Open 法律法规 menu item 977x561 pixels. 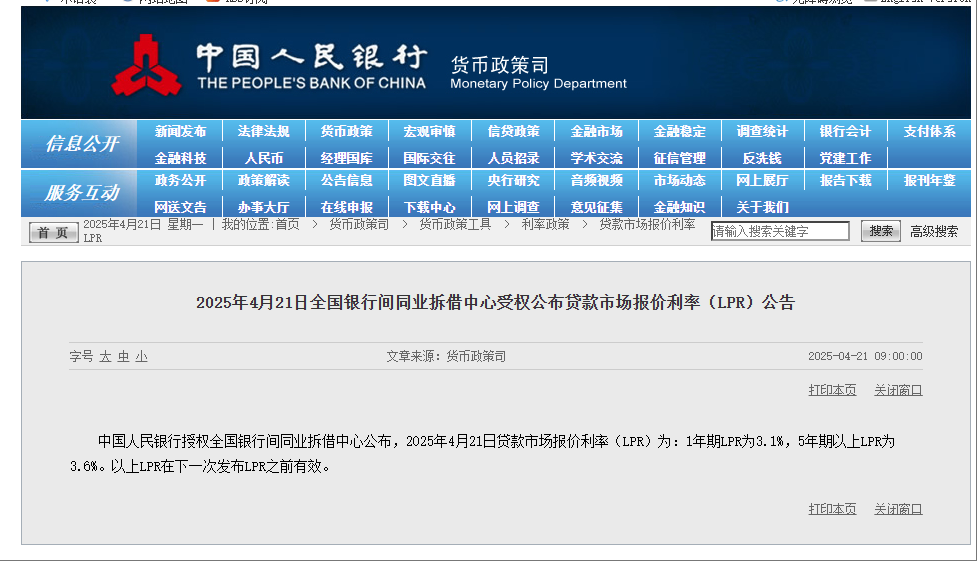point(264,132)
